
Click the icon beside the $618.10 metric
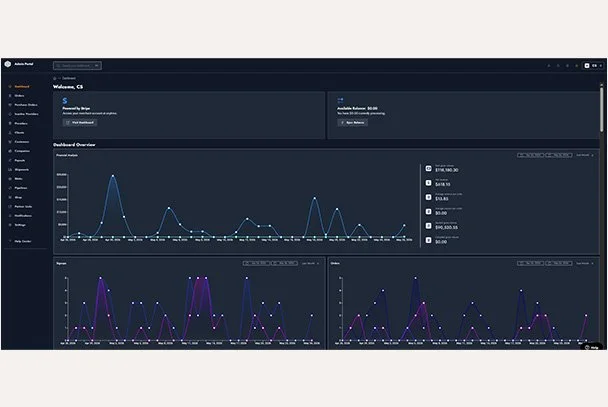(428, 183)
